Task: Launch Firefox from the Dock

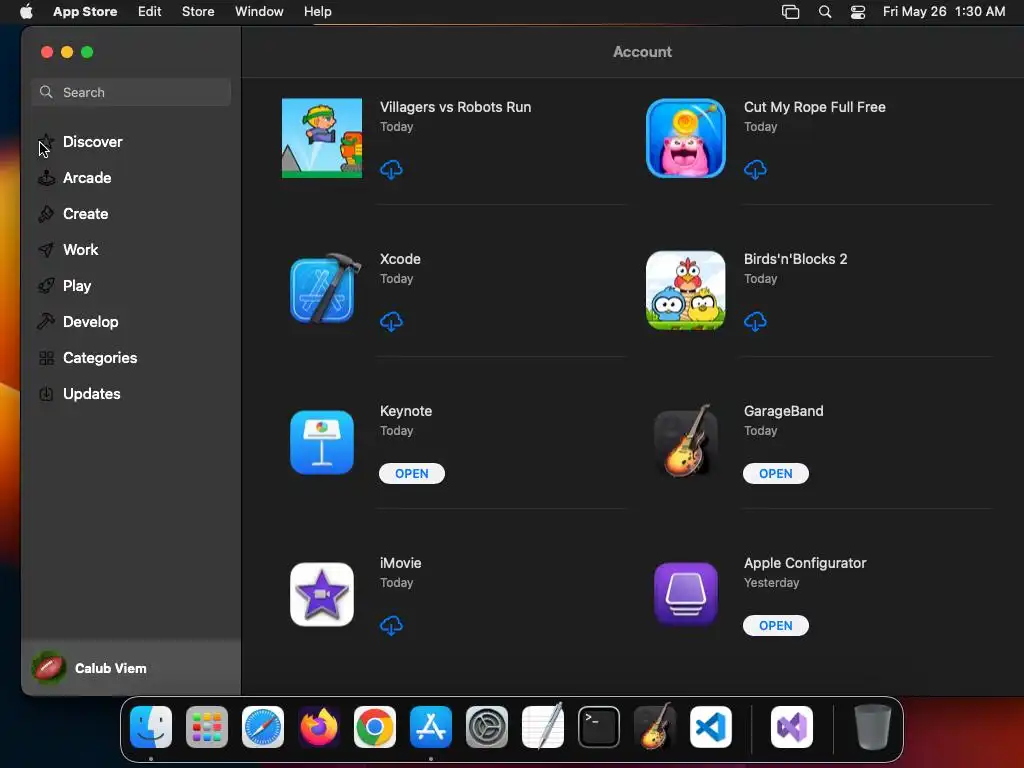Action: pyautogui.click(x=319, y=727)
